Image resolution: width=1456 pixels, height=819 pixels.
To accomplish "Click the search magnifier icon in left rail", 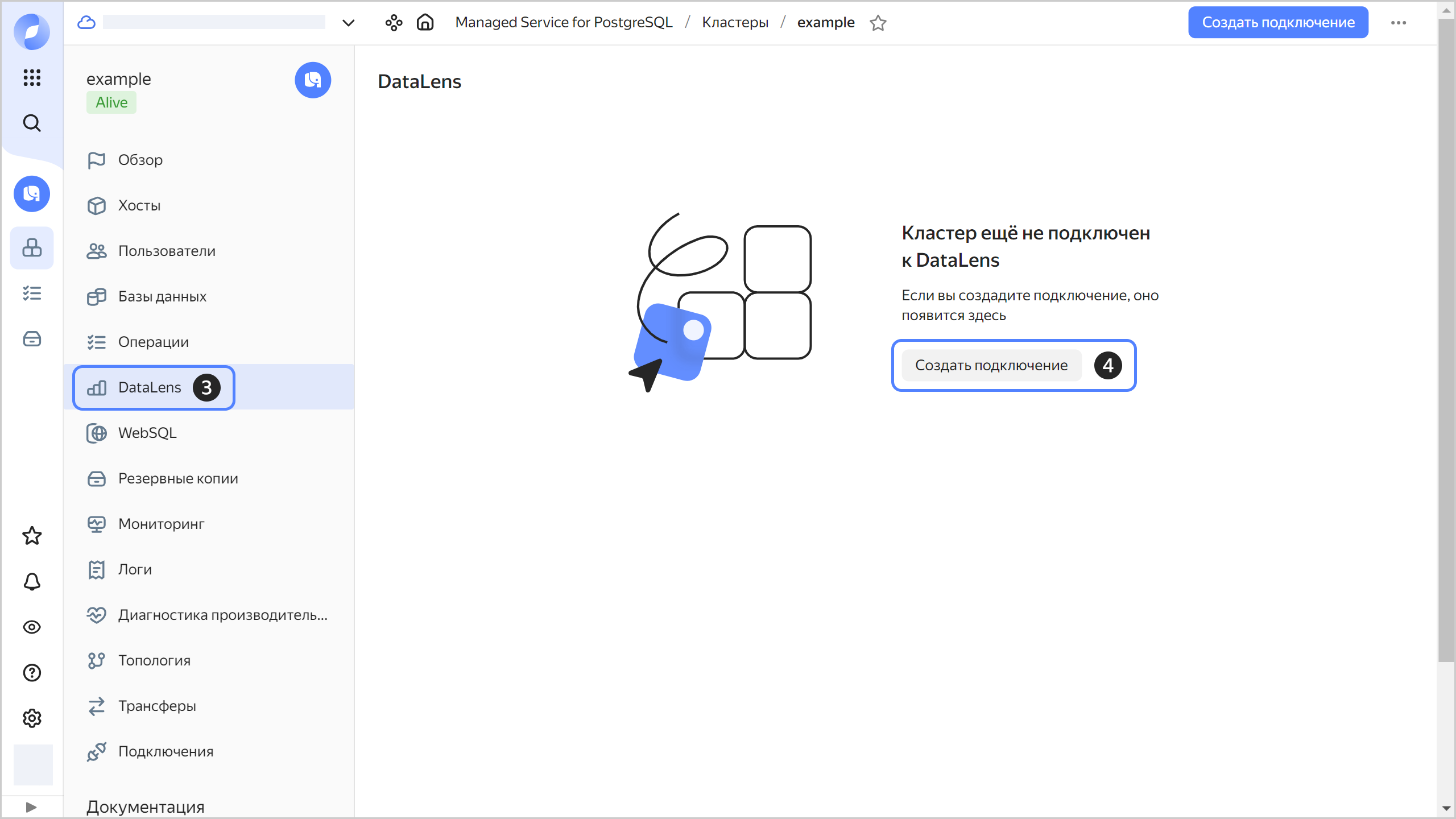I will (32, 123).
